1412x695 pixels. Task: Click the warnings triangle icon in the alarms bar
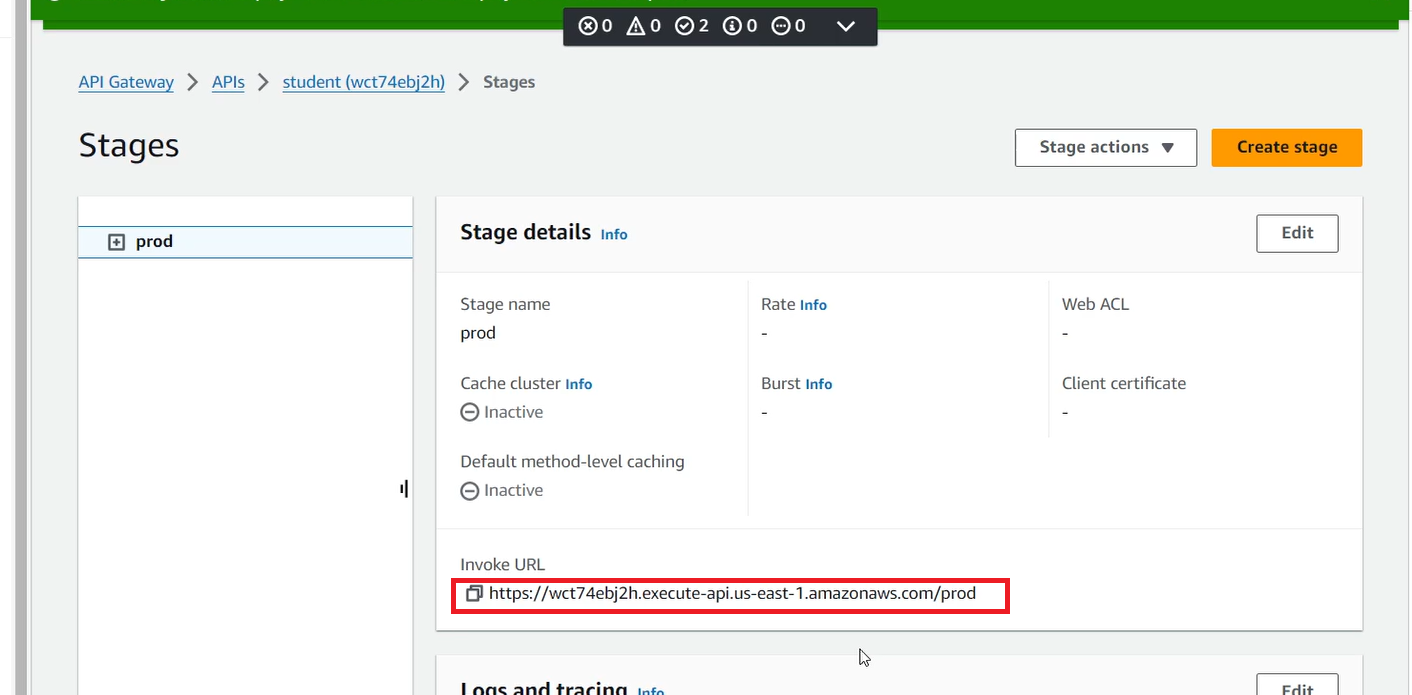coord(638,26)
